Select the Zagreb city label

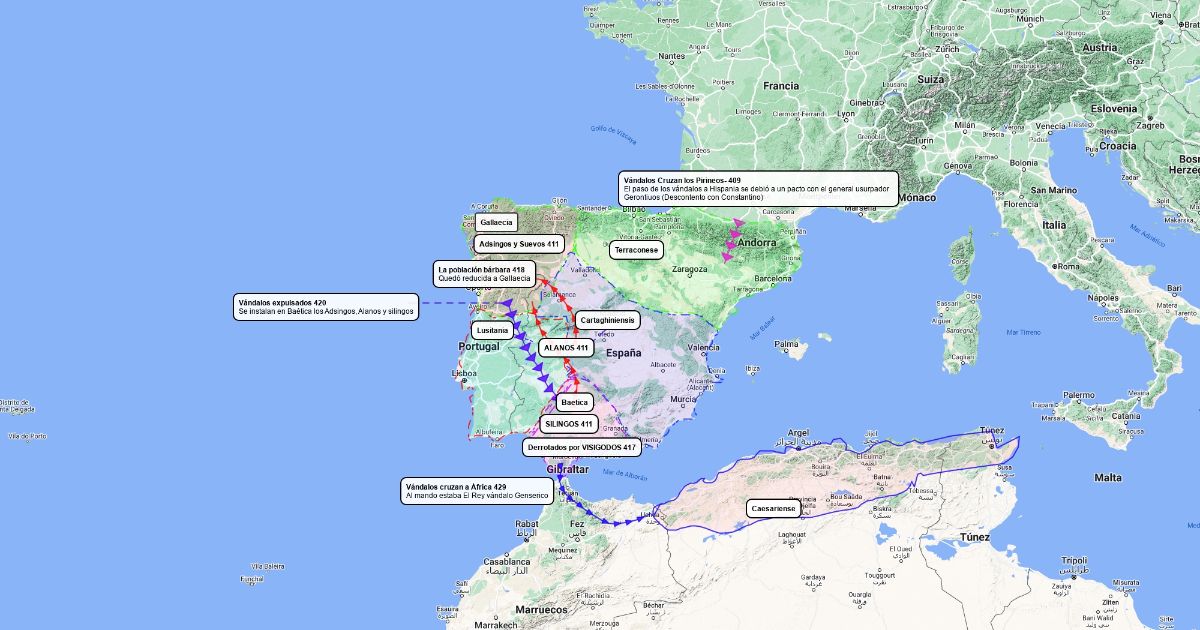click(x=1150, y=125)
